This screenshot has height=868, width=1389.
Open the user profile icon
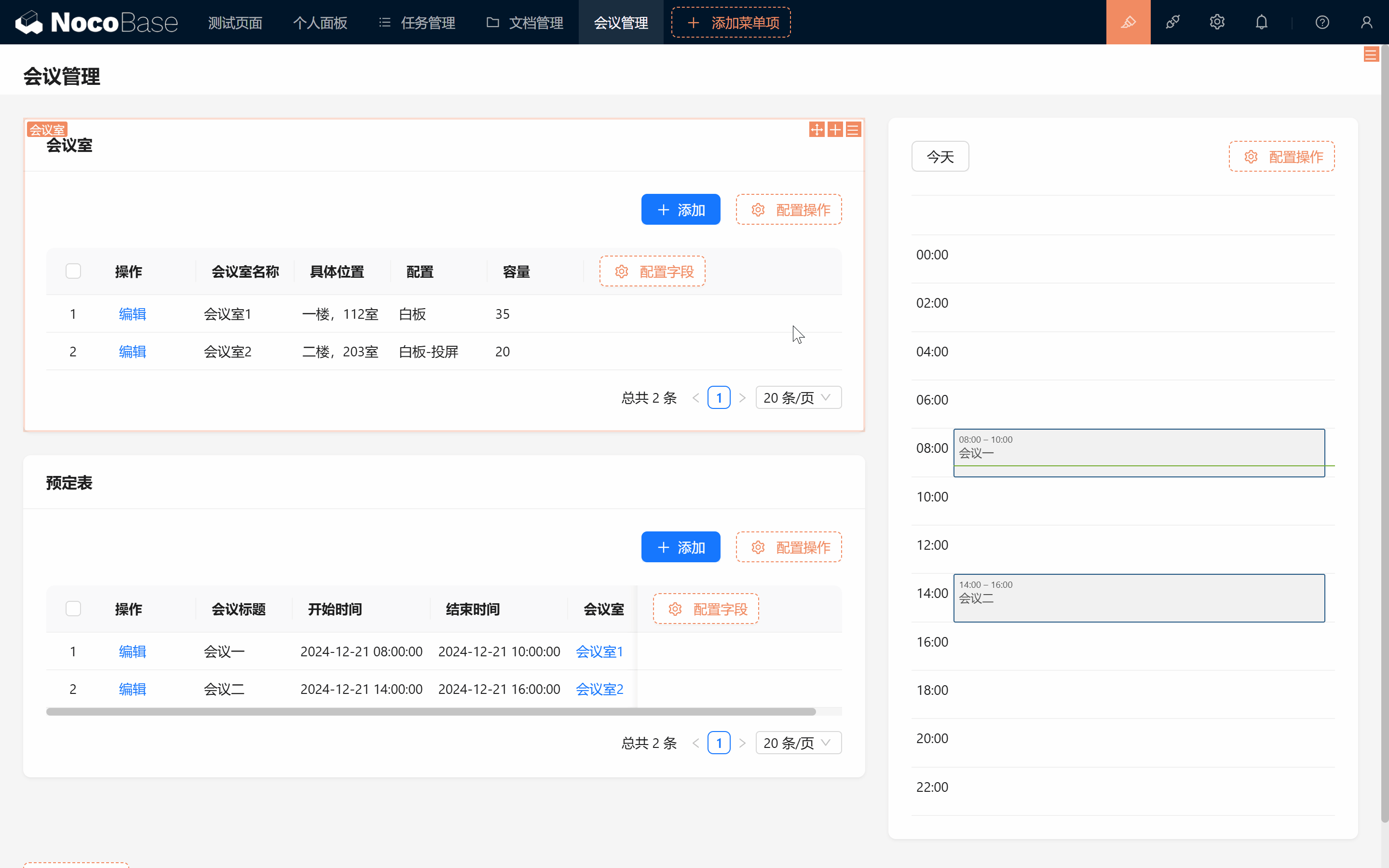pos(1366,22)
